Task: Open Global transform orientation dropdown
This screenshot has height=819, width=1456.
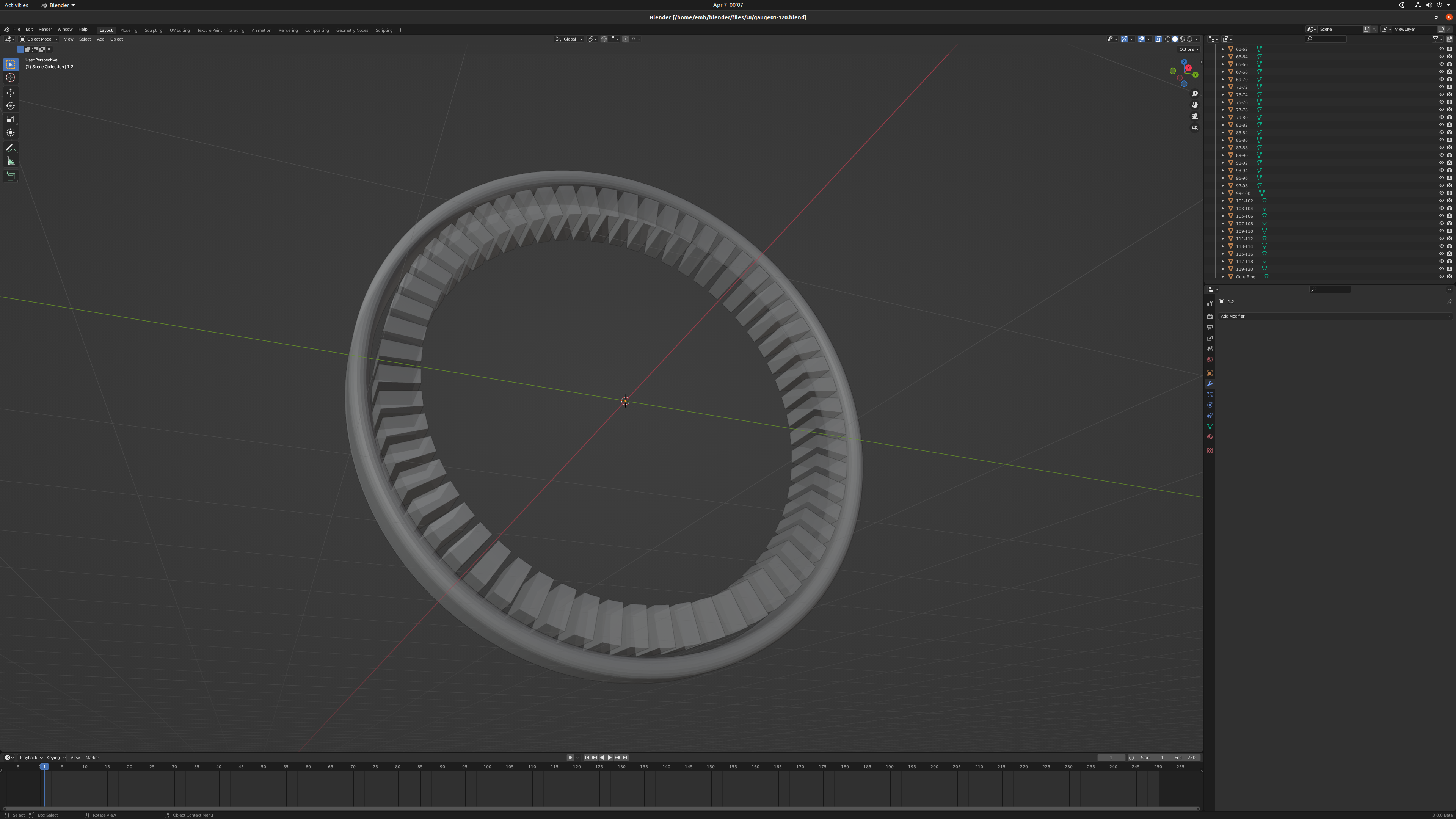Action: [569, 39]
